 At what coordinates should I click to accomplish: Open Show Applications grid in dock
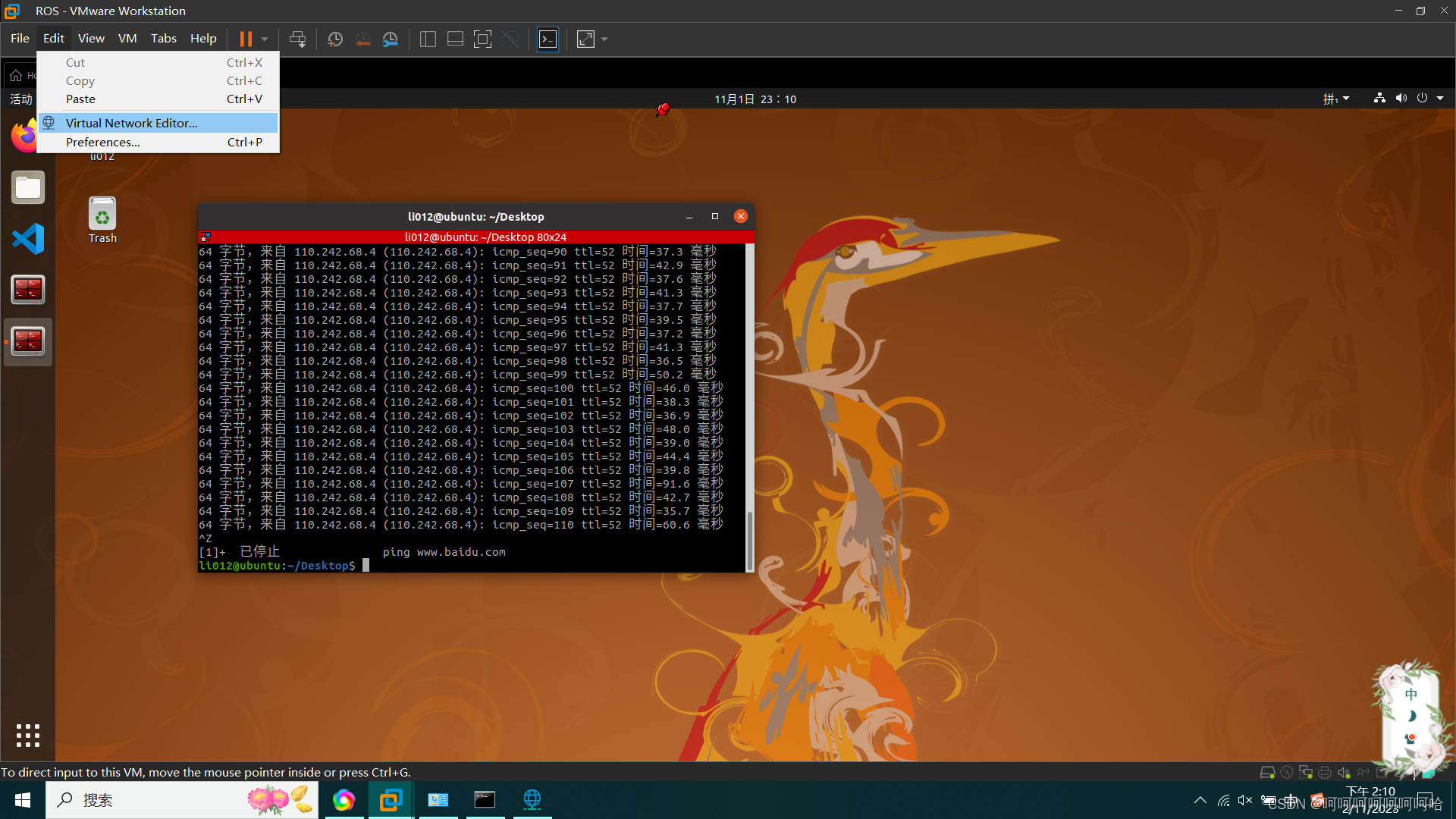click(28, 735)
